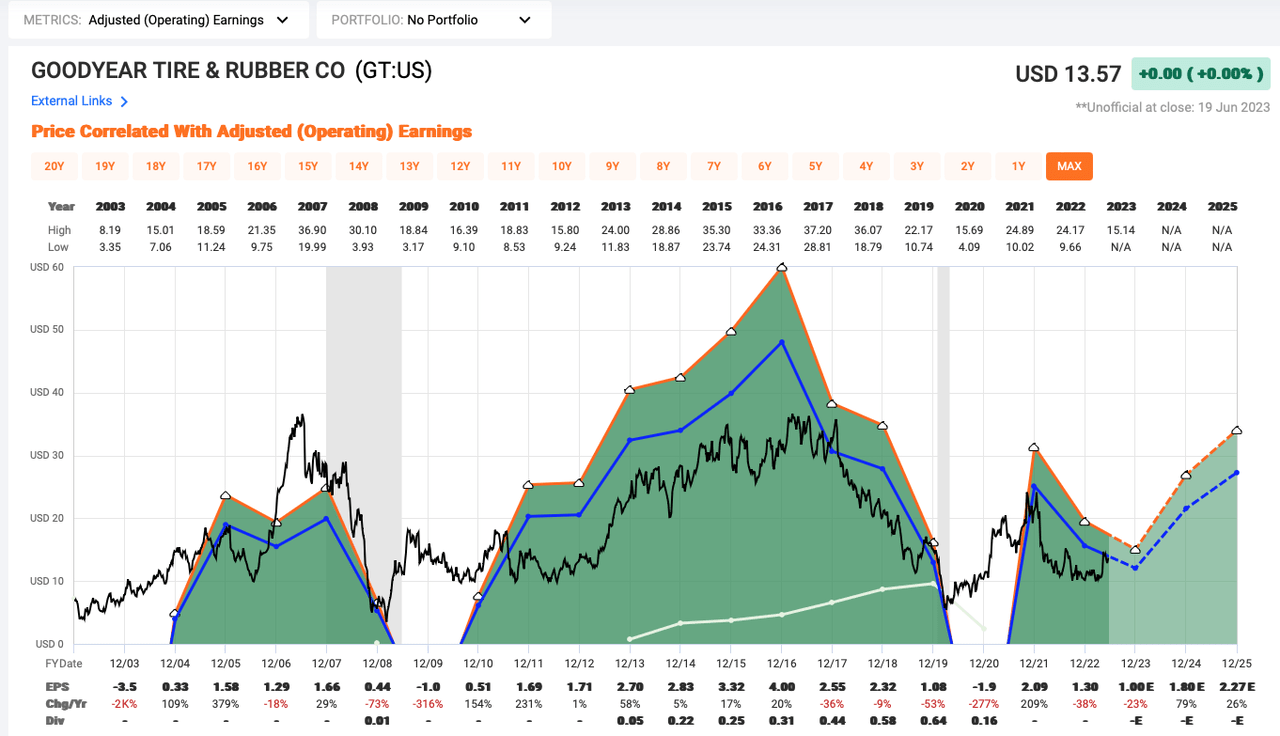
Task: Choose the 14Y range button
Action: [x=359, y=166]
